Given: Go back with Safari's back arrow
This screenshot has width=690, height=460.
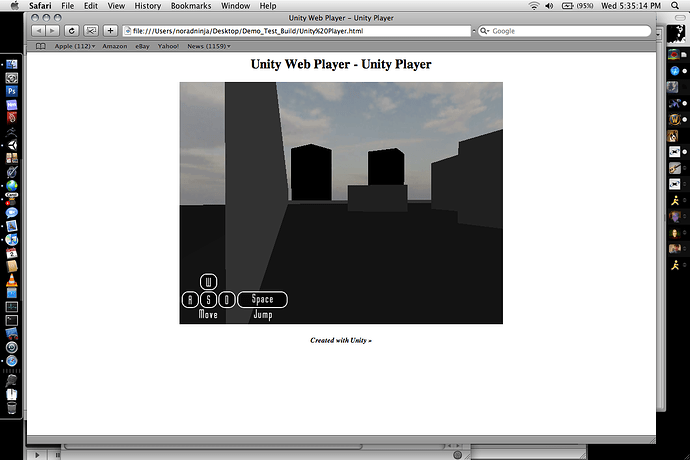Looking at the screenshot, I should tap(38, 31).
